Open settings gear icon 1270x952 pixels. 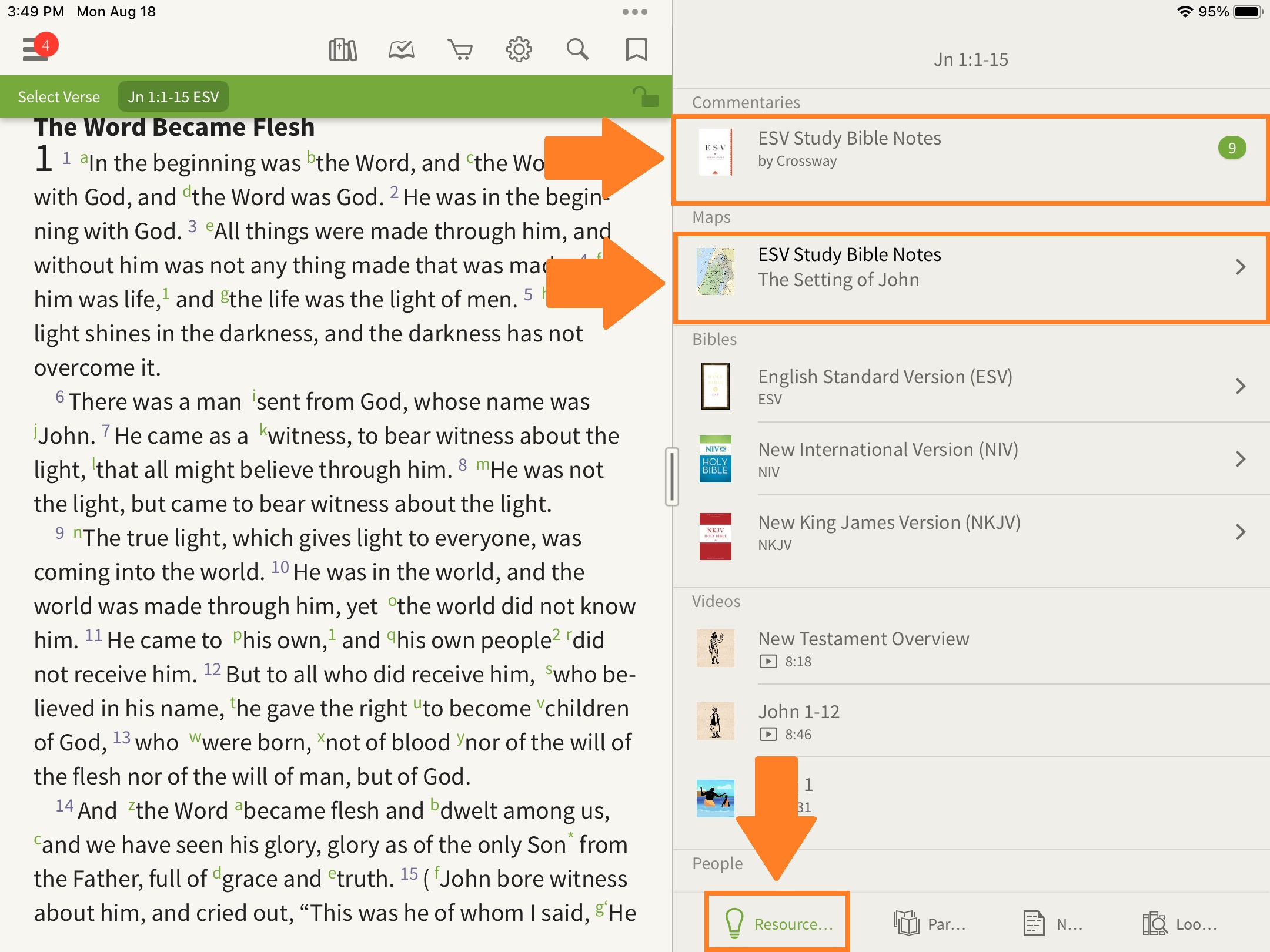tap(519, 49)
